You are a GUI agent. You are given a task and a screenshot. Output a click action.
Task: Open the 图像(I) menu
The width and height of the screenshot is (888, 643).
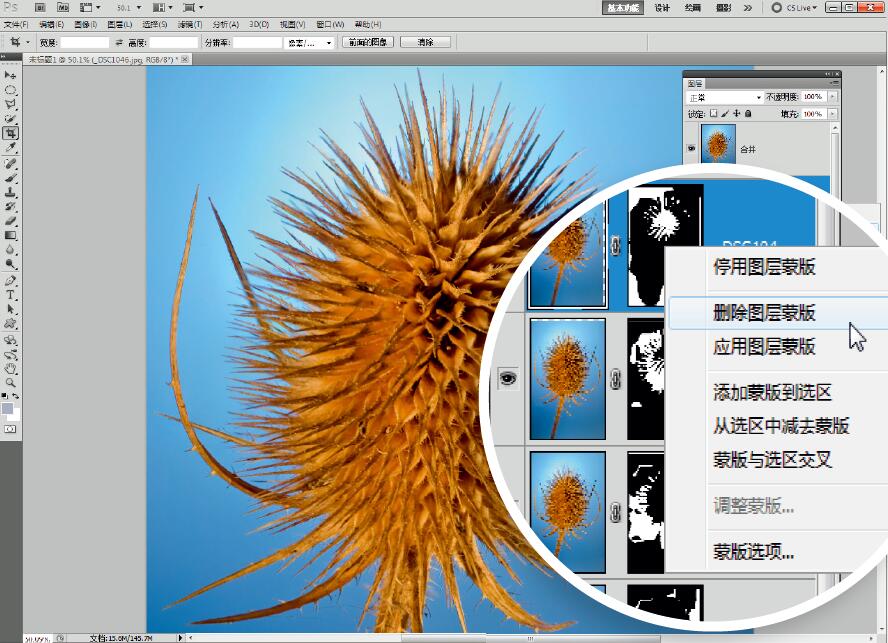pyautogui.click(x=85, y=24)
